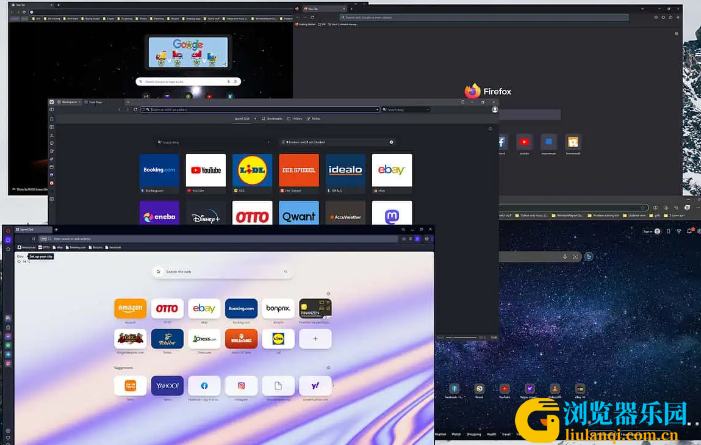Open the ebay tile in Opera speed dial

[x=204, y=309]
